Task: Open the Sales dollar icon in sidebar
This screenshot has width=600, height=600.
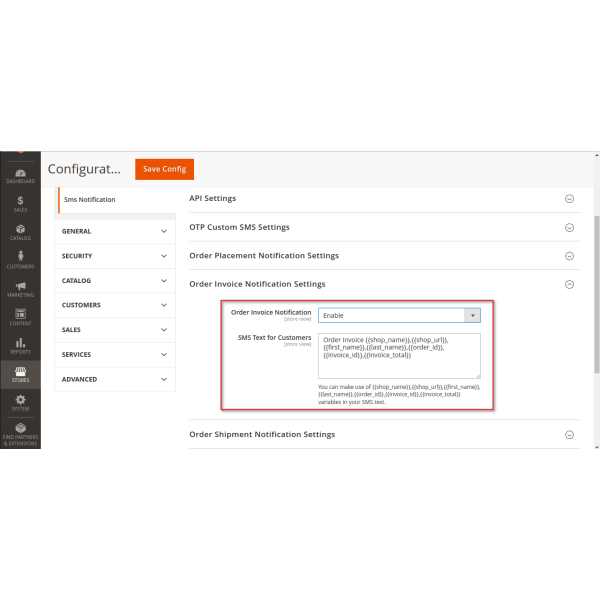Action: click(20, 203)
